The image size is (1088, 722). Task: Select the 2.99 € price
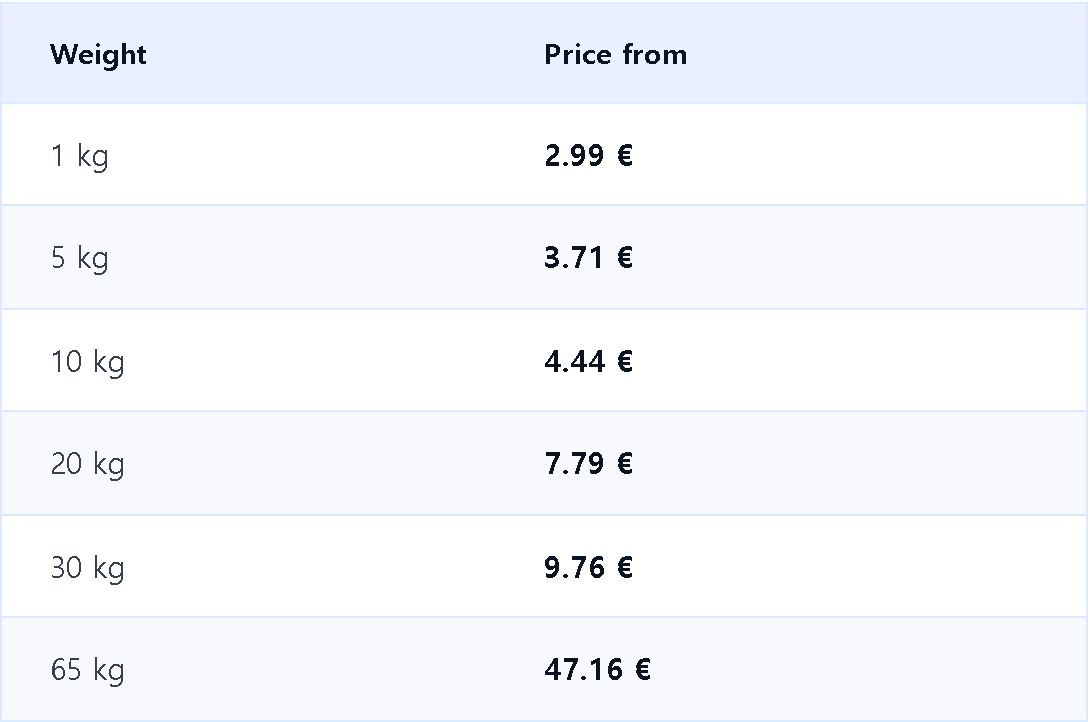[588, 155]
